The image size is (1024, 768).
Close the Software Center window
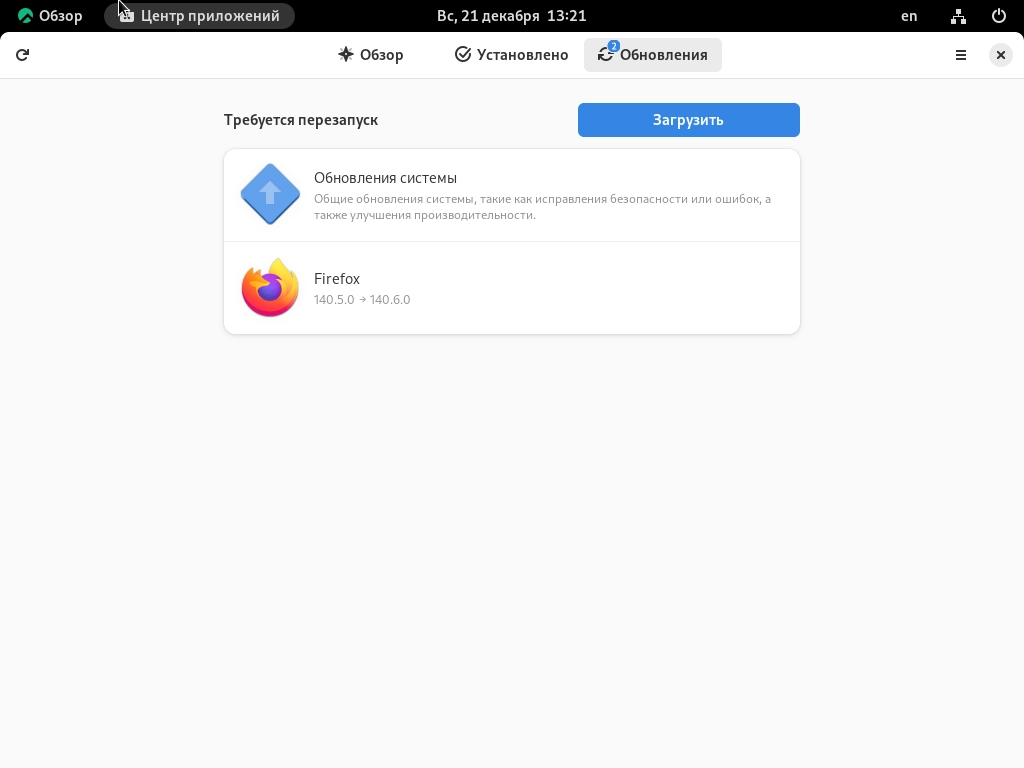(1000, 55)
